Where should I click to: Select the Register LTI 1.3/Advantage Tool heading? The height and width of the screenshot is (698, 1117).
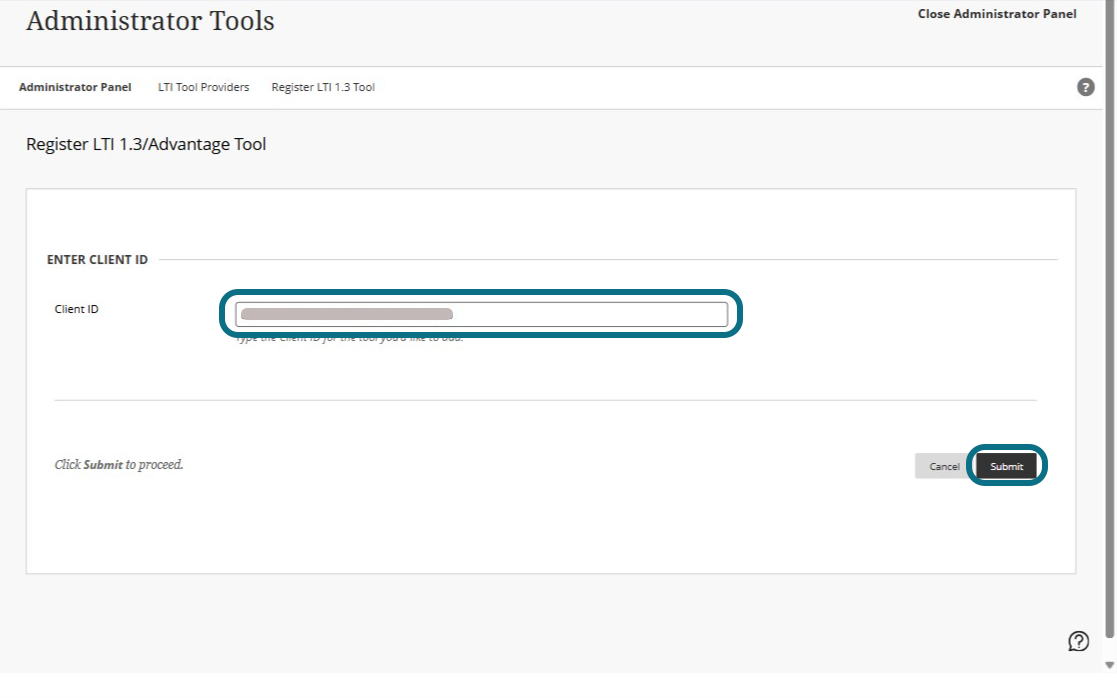click(146, 144)
